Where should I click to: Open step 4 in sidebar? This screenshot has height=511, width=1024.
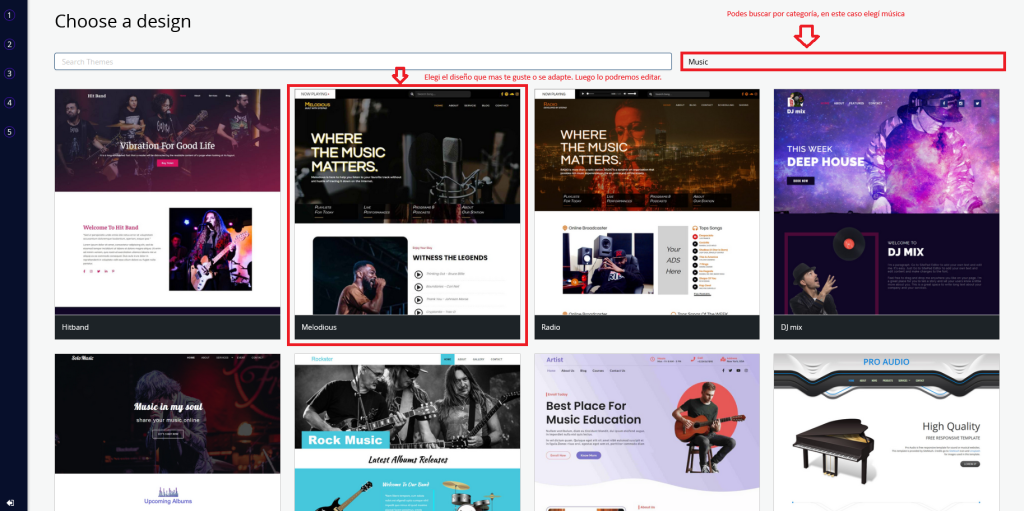coord(9,102)
